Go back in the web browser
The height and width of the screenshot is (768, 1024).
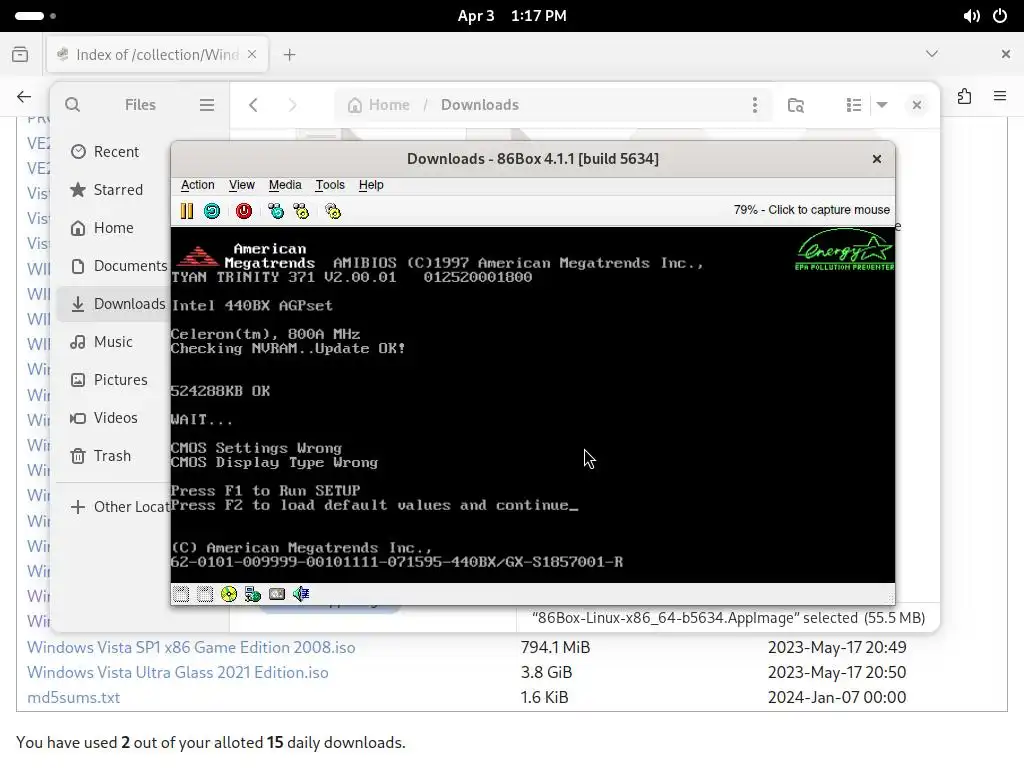click(x=24, y=97)
